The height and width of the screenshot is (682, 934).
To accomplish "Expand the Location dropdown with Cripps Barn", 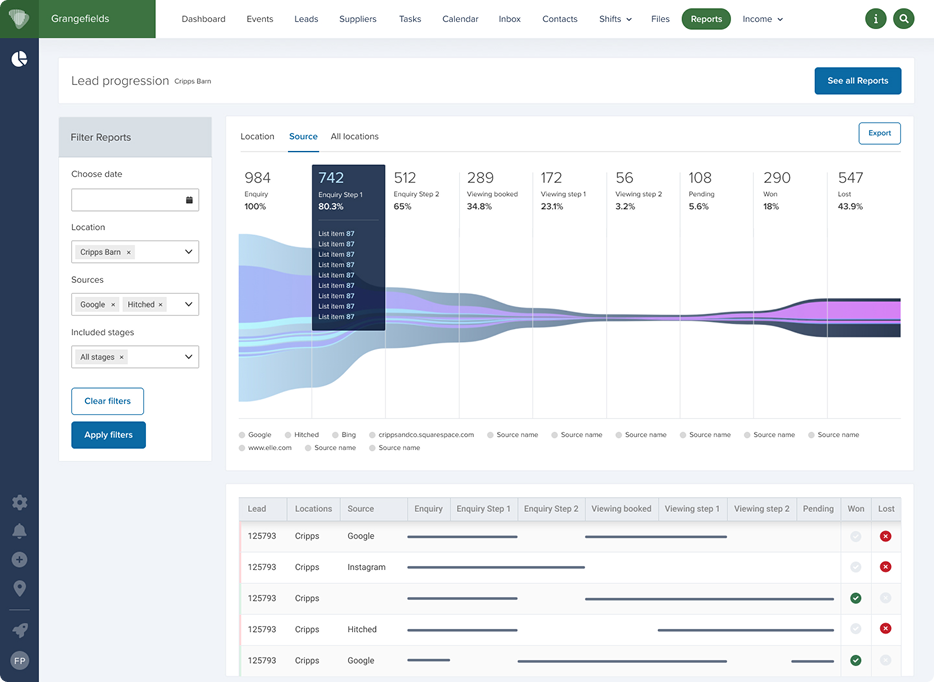I will [x=135, y=252].
